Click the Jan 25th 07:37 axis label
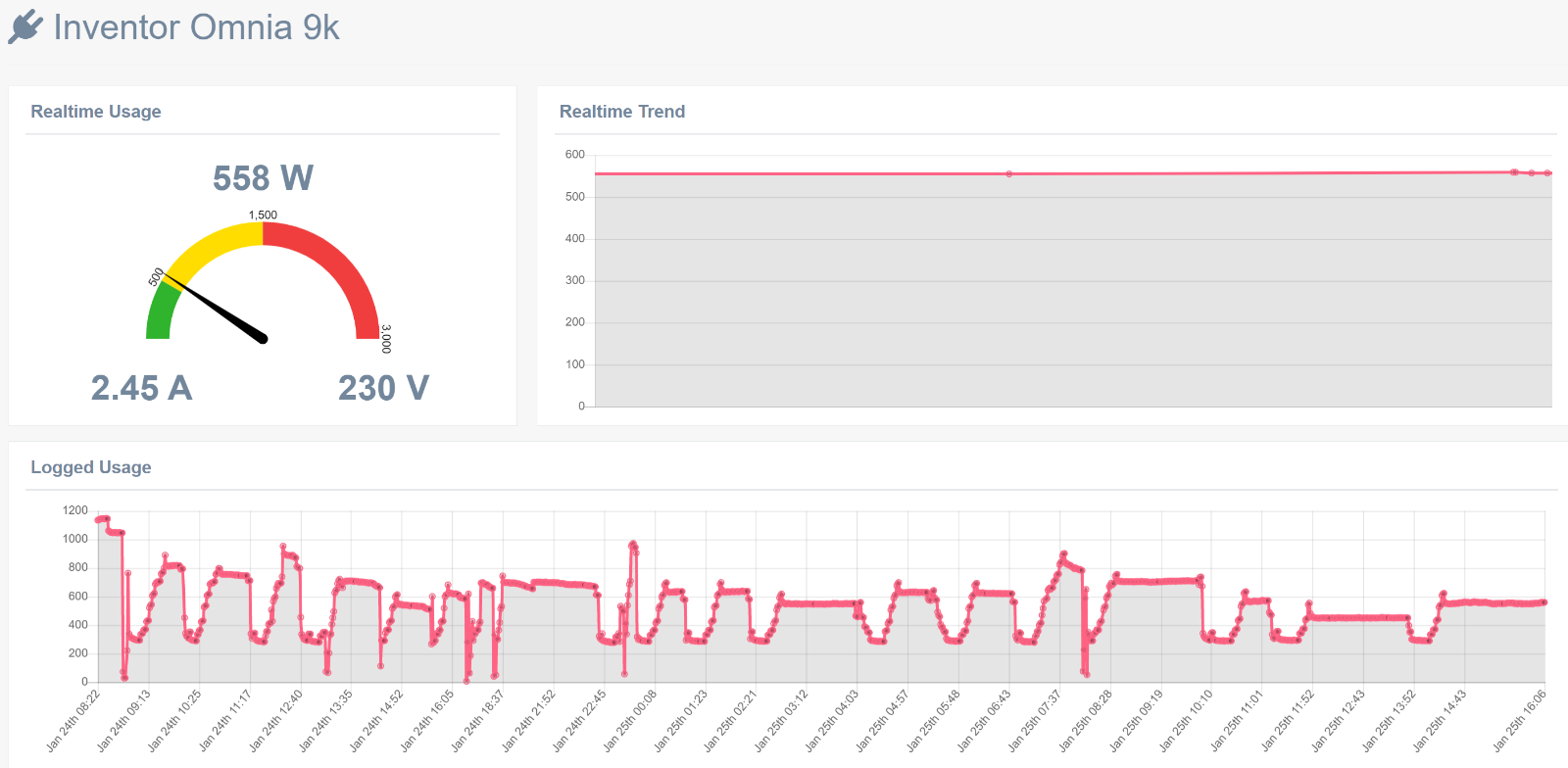Image resolution: width=1568 pixels, height=768 pixels. (1035, 720)
